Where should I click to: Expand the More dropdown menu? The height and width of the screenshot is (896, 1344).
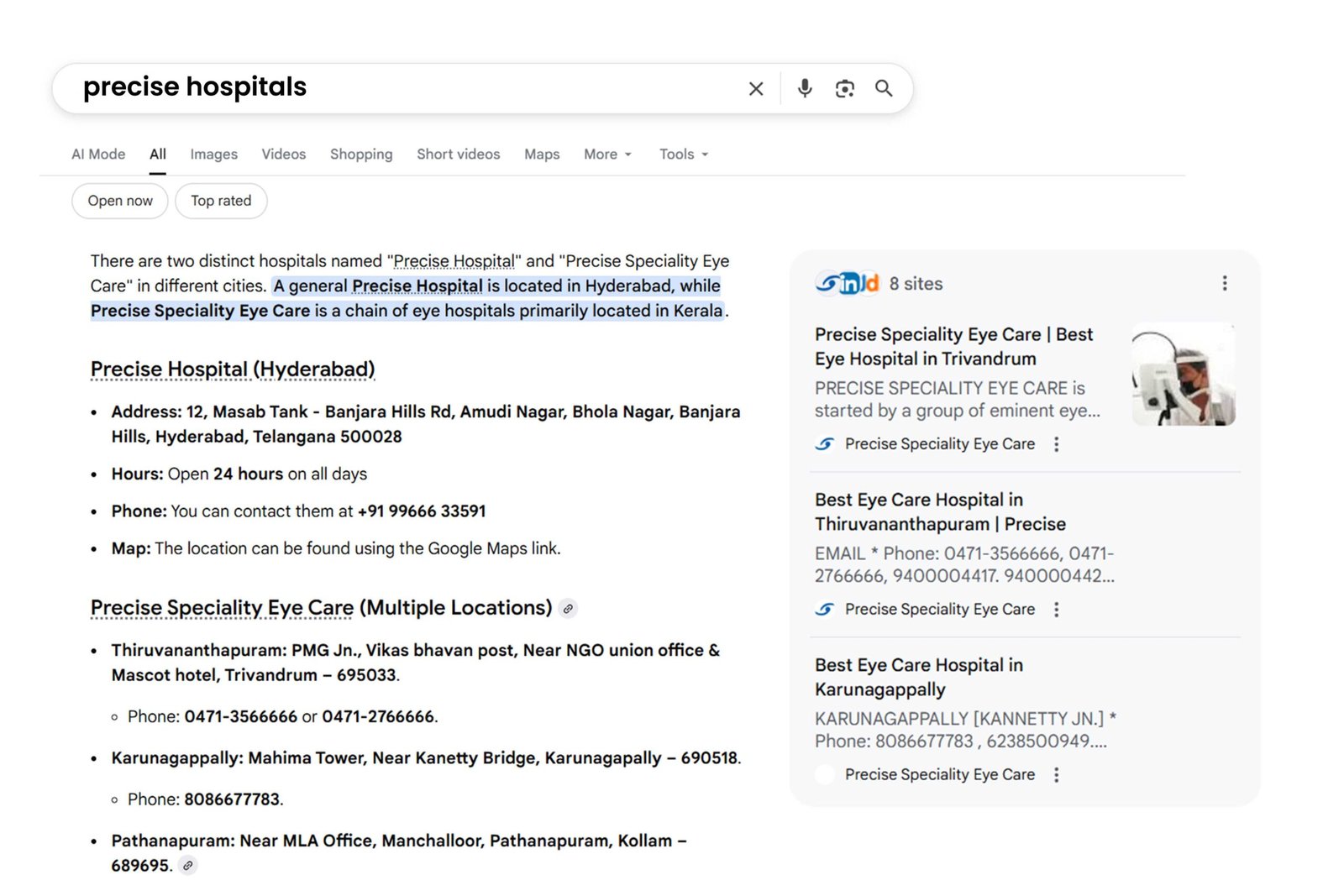(607, 155)
